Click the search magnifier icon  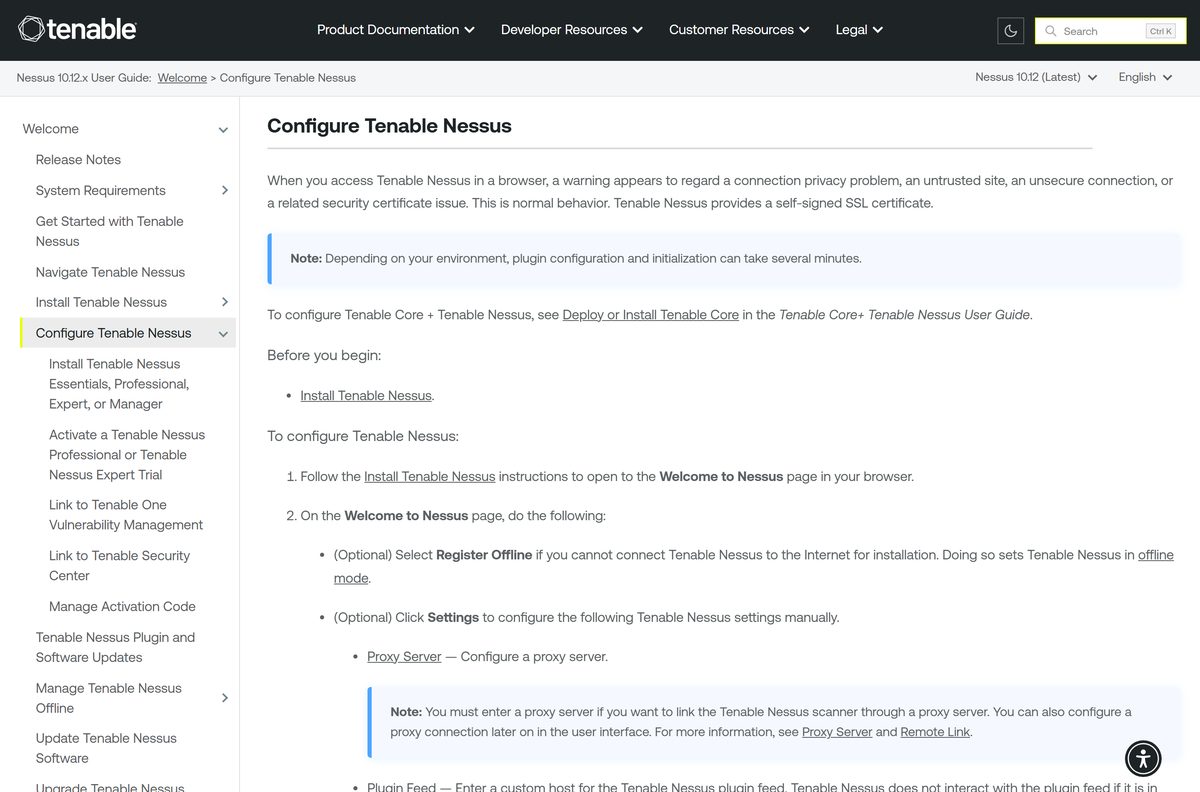pyautogui.click(x=1051, y=31)
